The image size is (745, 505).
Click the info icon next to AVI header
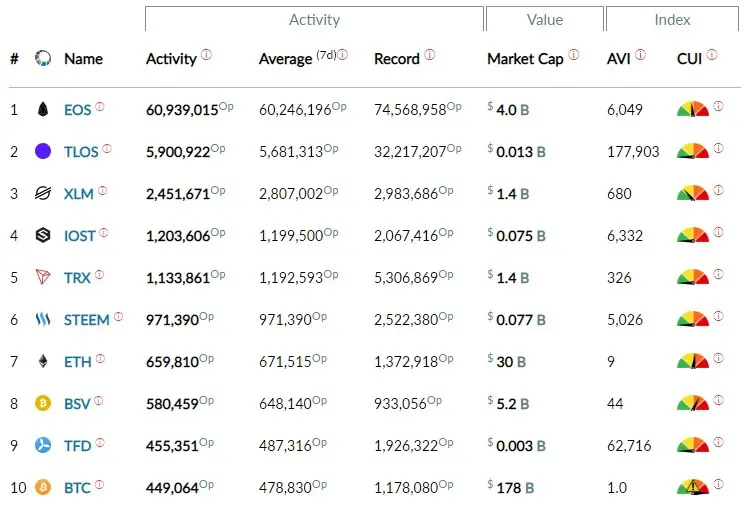tap(640, 55)
